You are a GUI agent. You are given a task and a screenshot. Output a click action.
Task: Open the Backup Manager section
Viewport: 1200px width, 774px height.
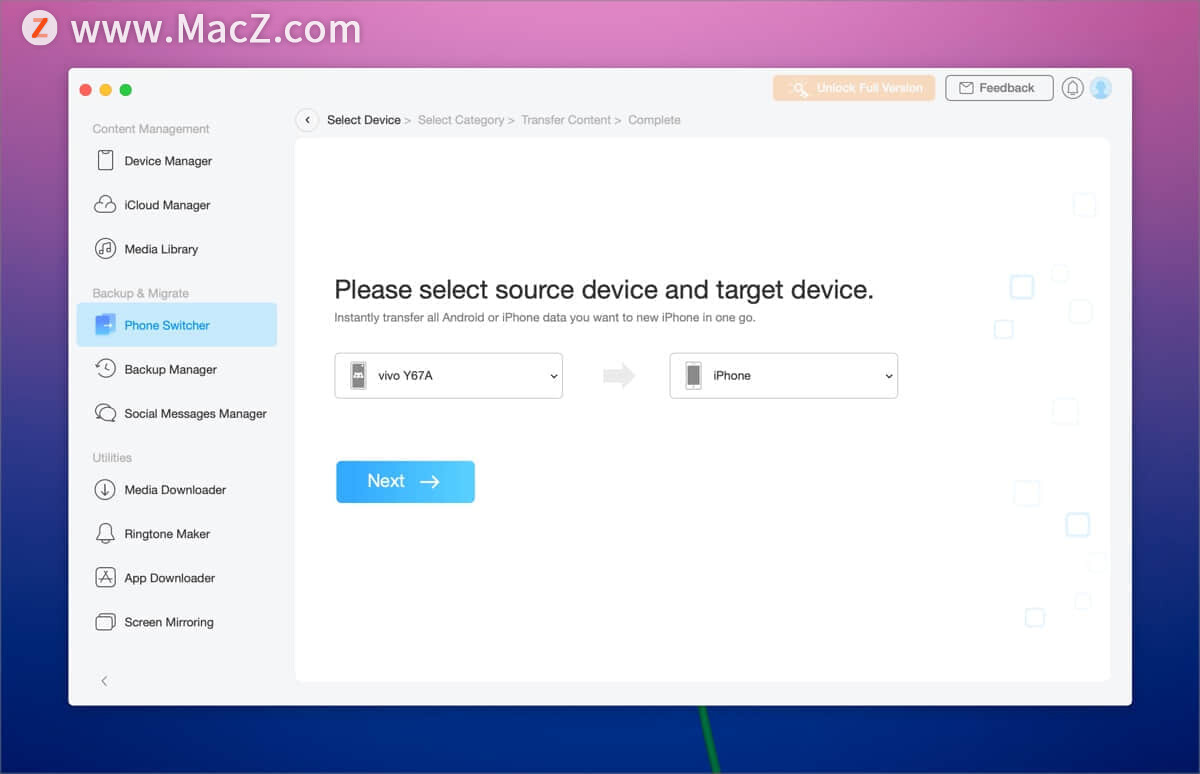[176, 369]
